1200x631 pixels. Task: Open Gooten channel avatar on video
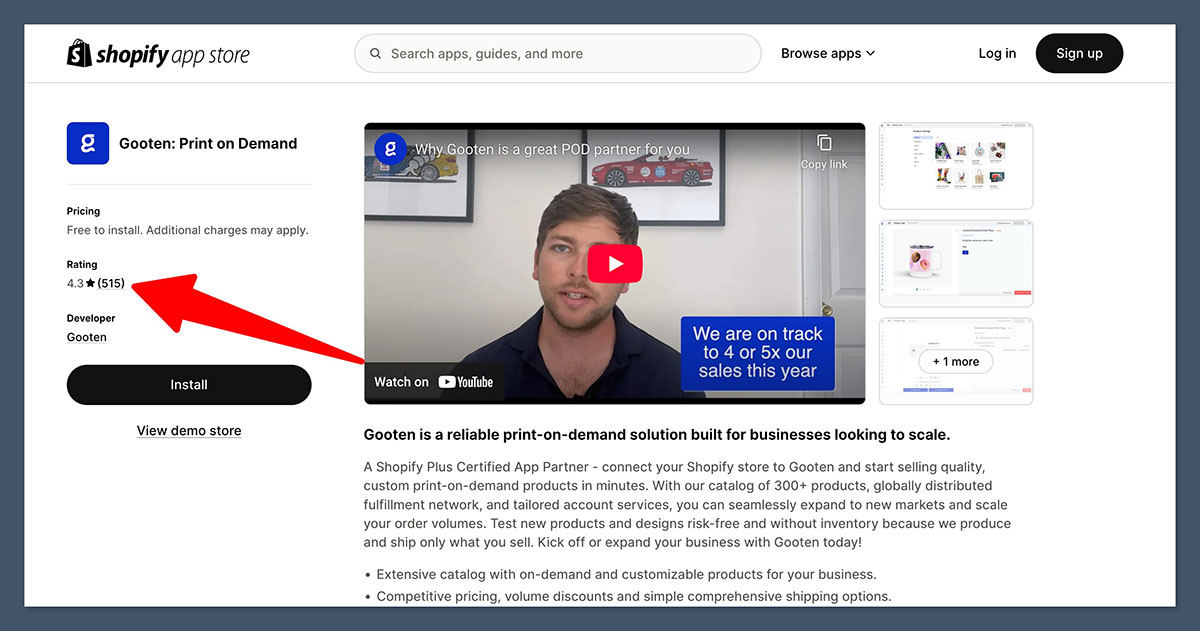(x=391, y=149)
